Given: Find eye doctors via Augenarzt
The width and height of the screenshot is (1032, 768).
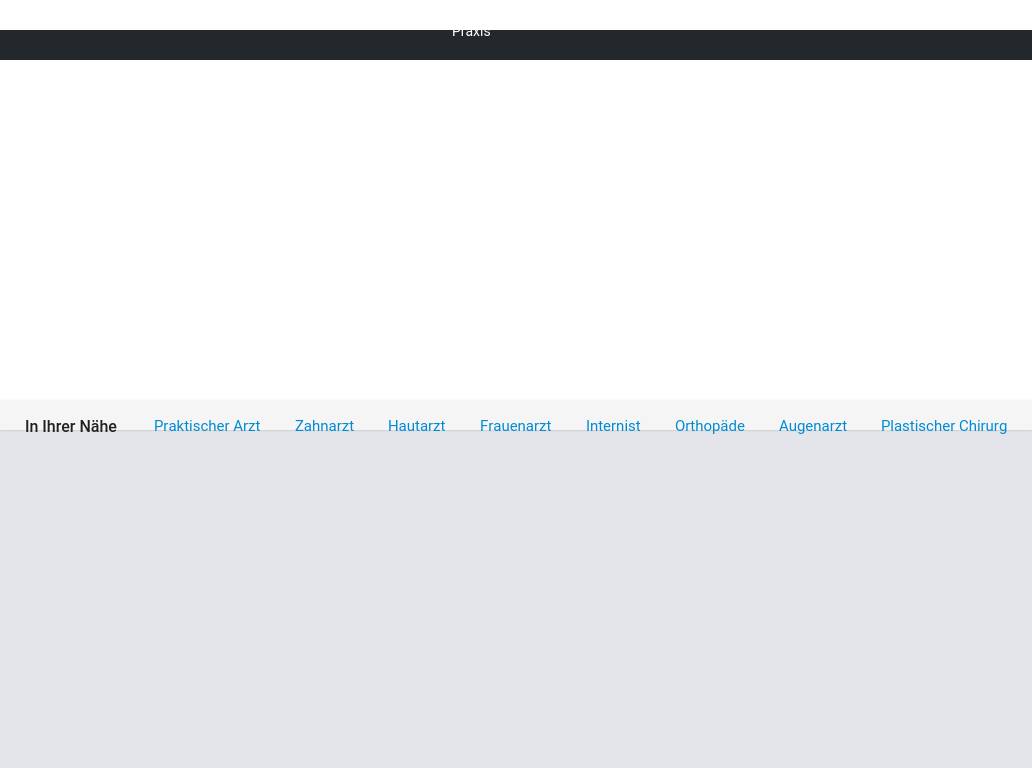Looking at the screenshot, I should tap(812, 426).
